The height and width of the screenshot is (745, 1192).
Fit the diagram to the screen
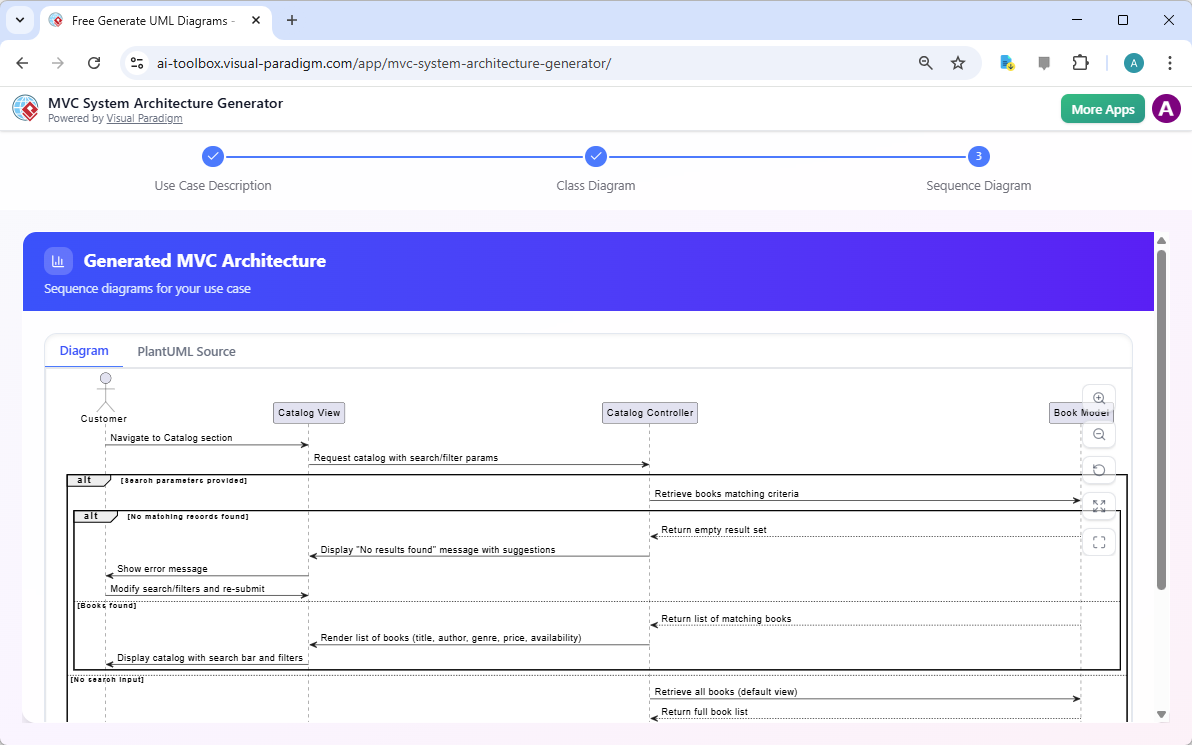[x=1099, y=541]
